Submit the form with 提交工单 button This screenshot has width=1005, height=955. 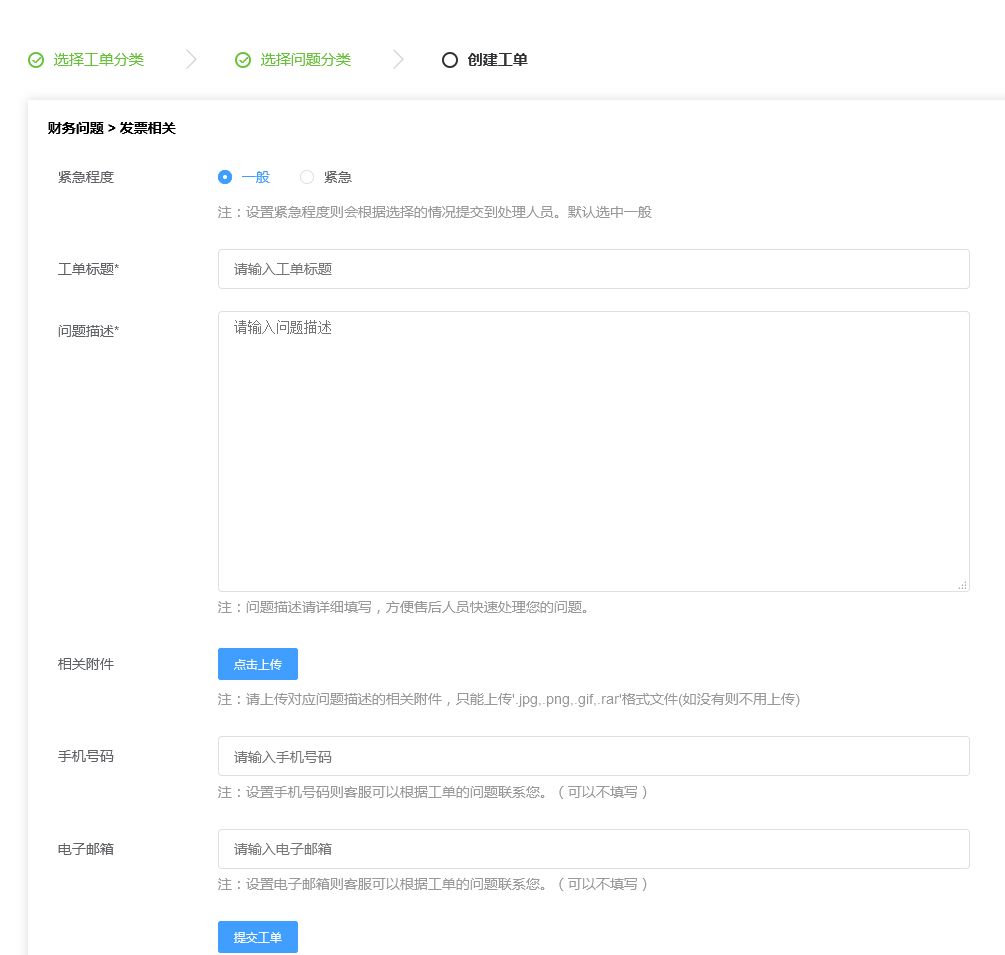point(258,937)
